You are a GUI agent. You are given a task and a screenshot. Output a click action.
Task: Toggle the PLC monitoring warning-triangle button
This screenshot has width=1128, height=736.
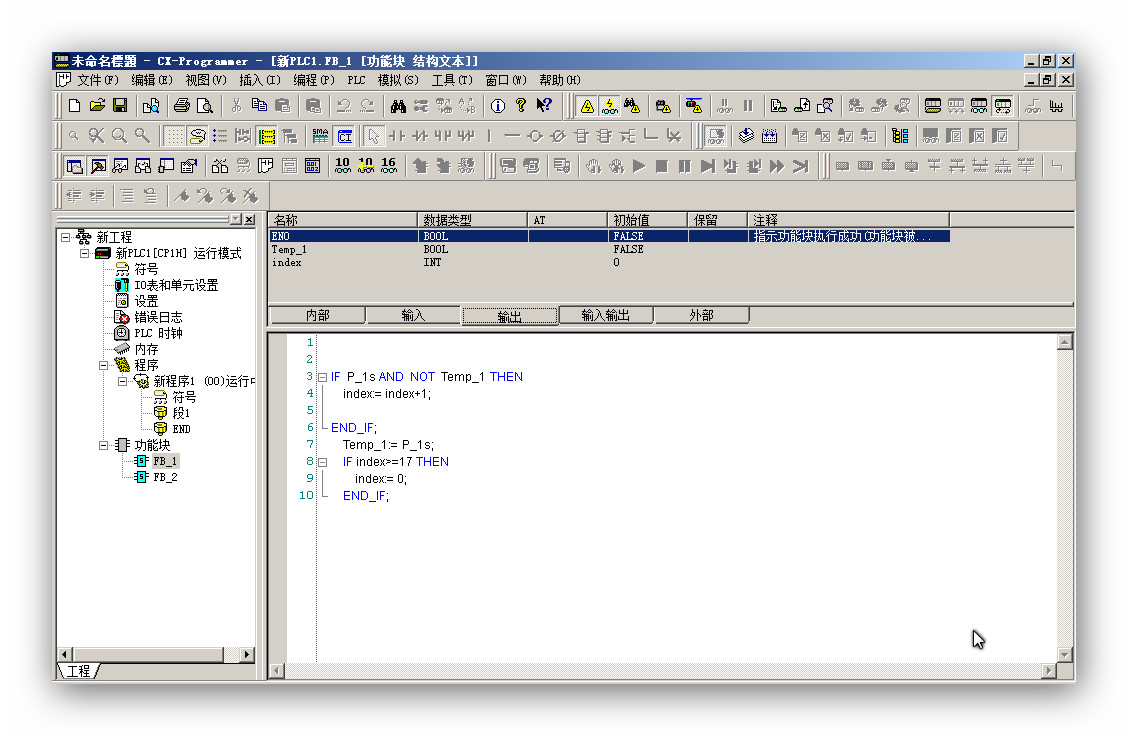[609, 105]
